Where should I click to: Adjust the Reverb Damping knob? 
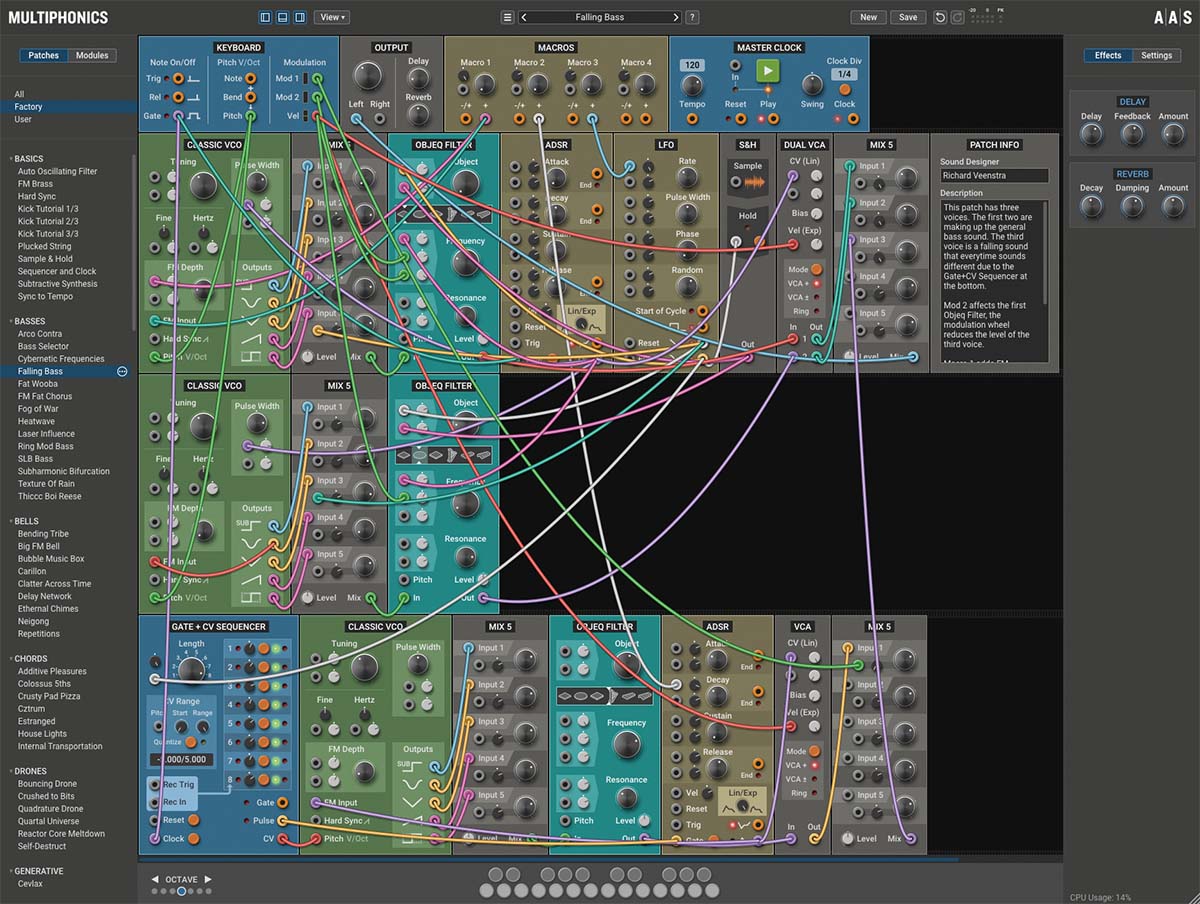pyautogui.click(x=1133, y=207)
